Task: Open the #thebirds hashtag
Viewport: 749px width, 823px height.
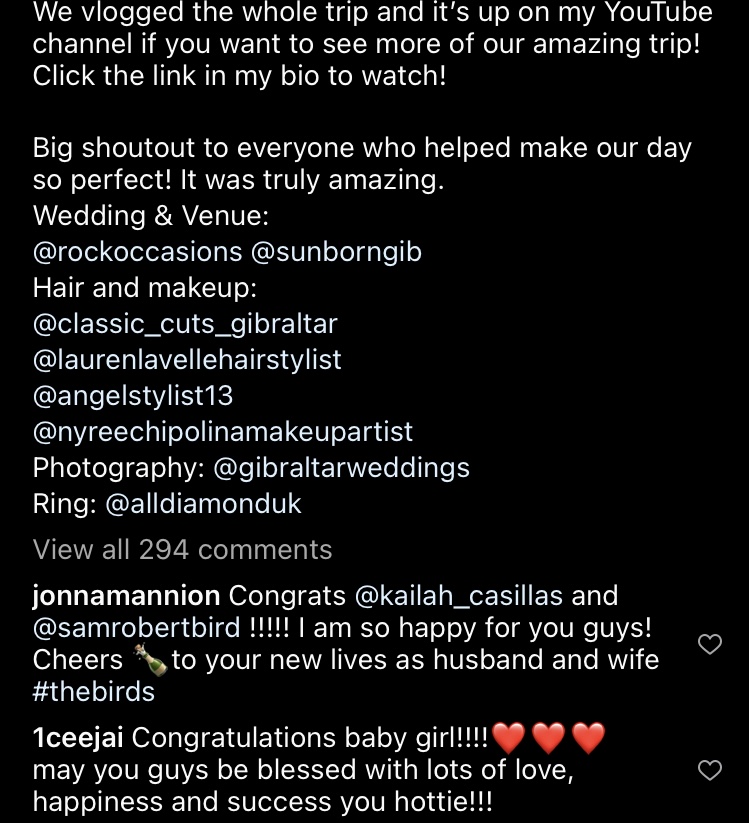Action: (x=94, y=692)
